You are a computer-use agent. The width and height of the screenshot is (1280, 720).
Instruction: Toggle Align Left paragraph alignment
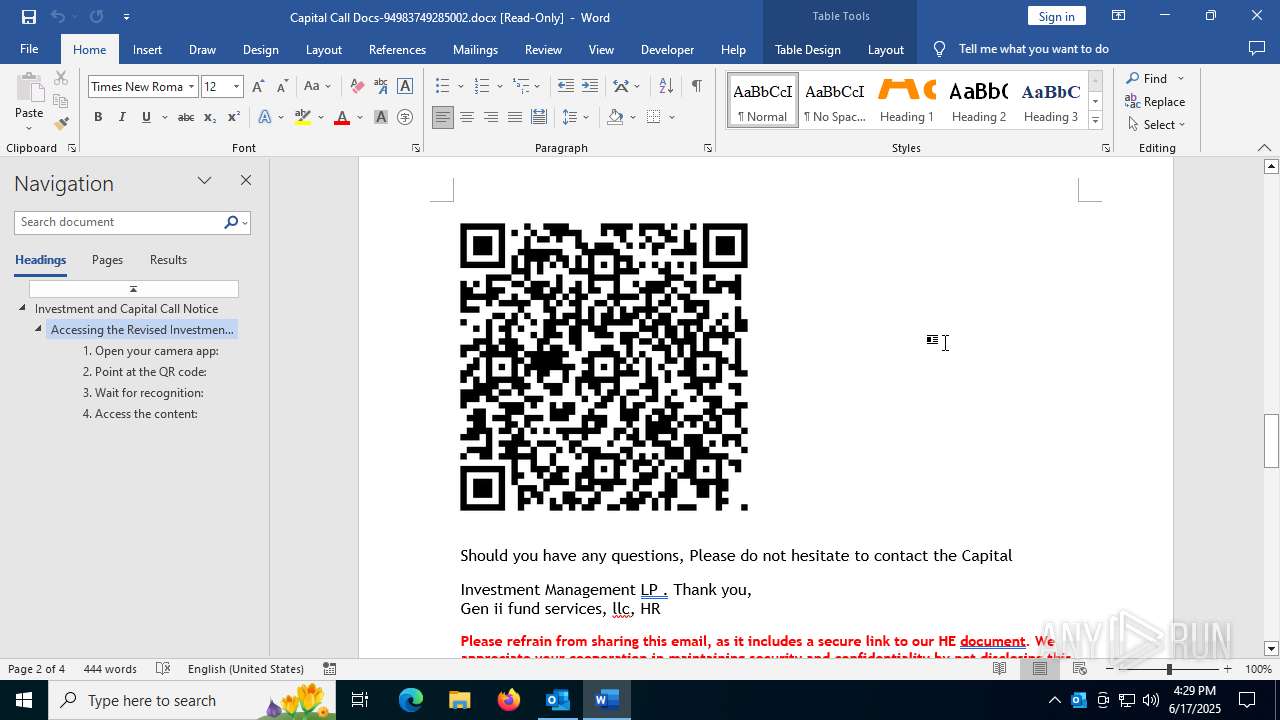tap(442, 117)
